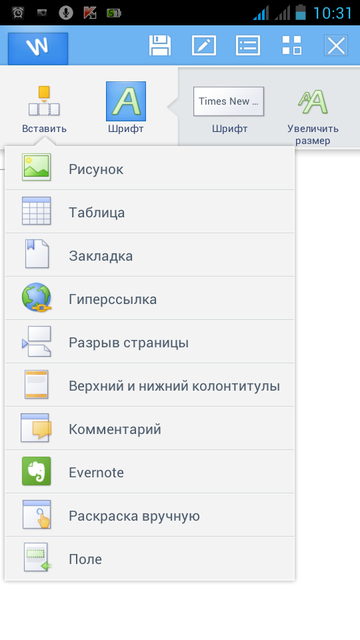Tap the battery icon in status bar
The height and width of the screenshot is (640, 360).
(300, 12)
